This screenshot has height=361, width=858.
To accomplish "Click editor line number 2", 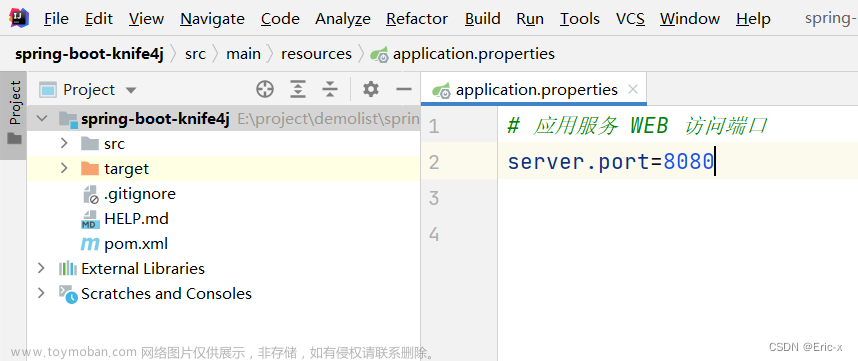I will coord(433,162).
